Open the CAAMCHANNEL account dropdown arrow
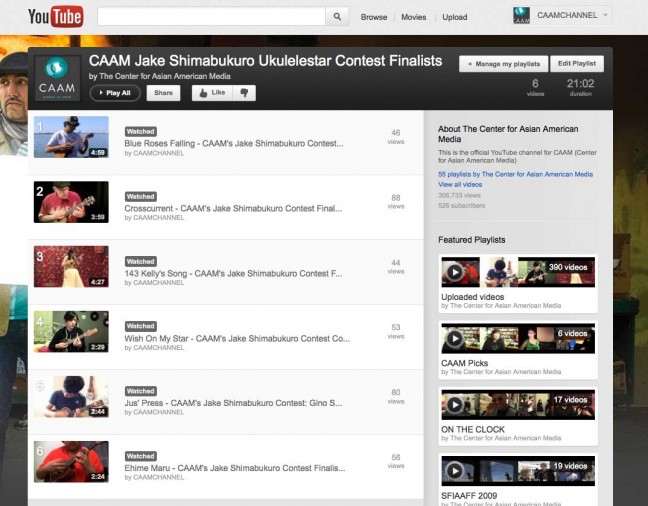This screenshot has width=648, height=506. 606,16
